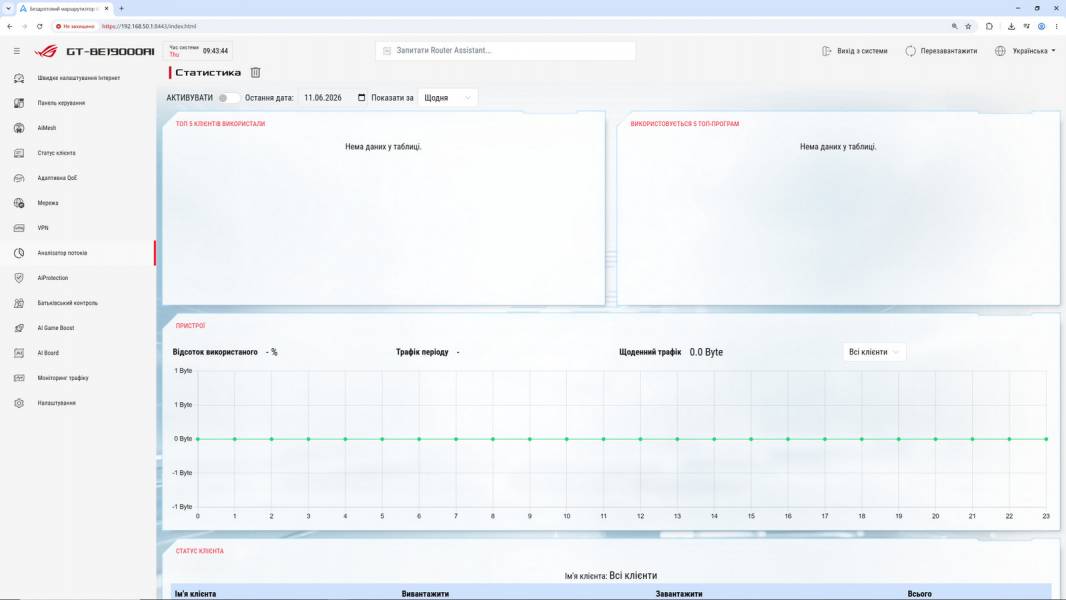Click the 11.06.2026 date field
The image size is (1066, 600).
(326, 98)
